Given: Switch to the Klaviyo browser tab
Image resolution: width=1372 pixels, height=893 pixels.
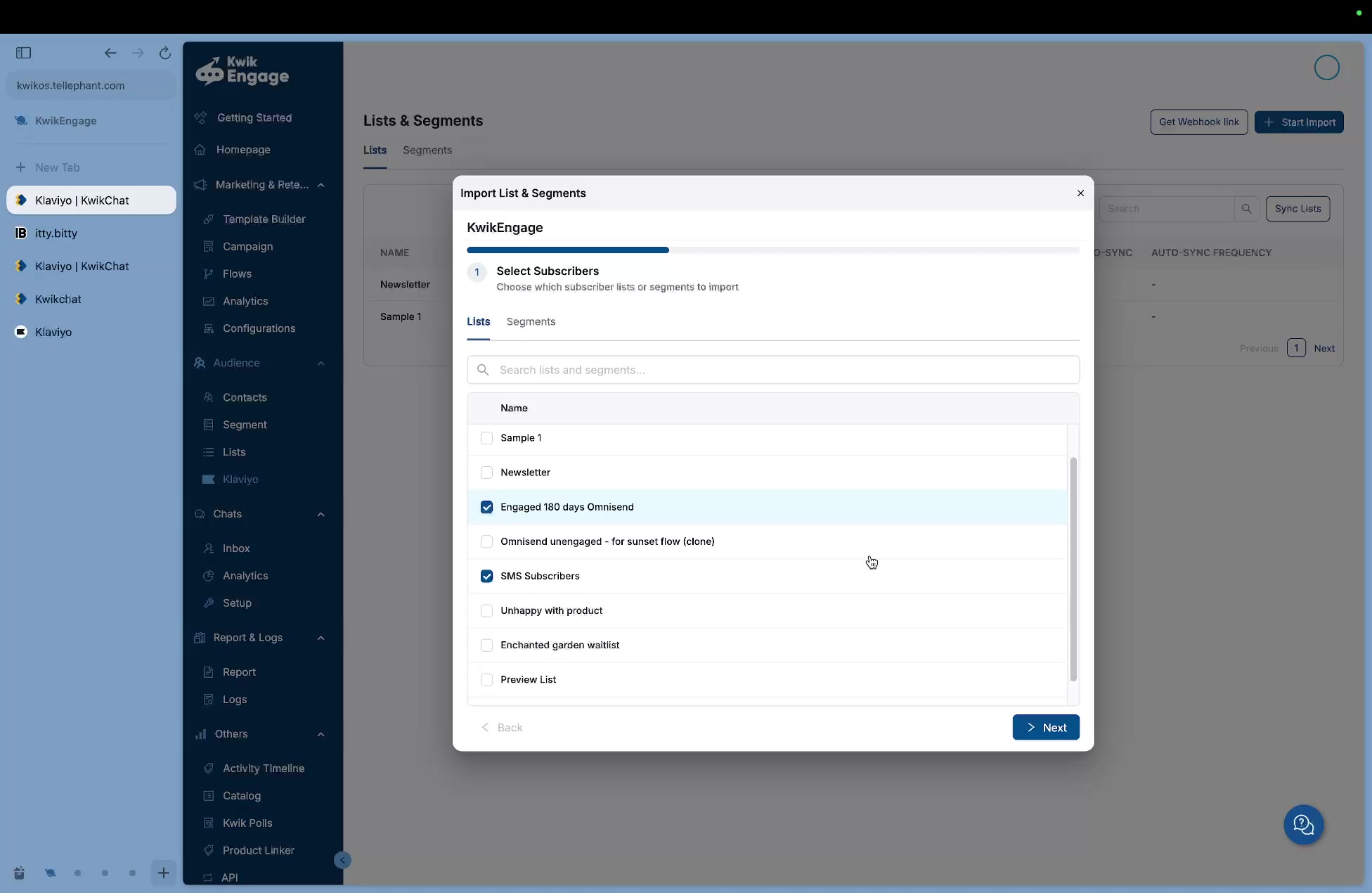Looking at the screenshot, I should pos(91,332).
